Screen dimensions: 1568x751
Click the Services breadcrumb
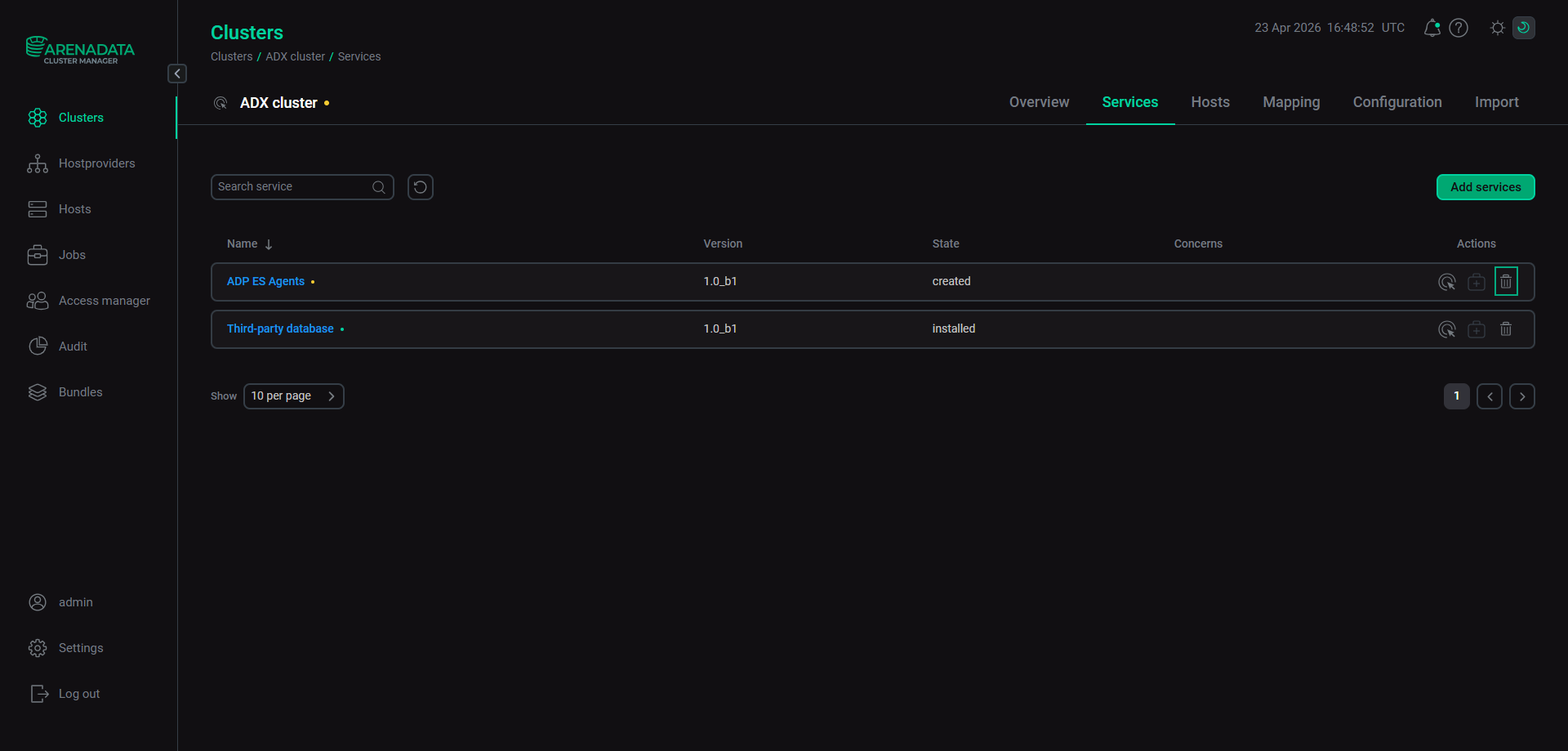359,56
